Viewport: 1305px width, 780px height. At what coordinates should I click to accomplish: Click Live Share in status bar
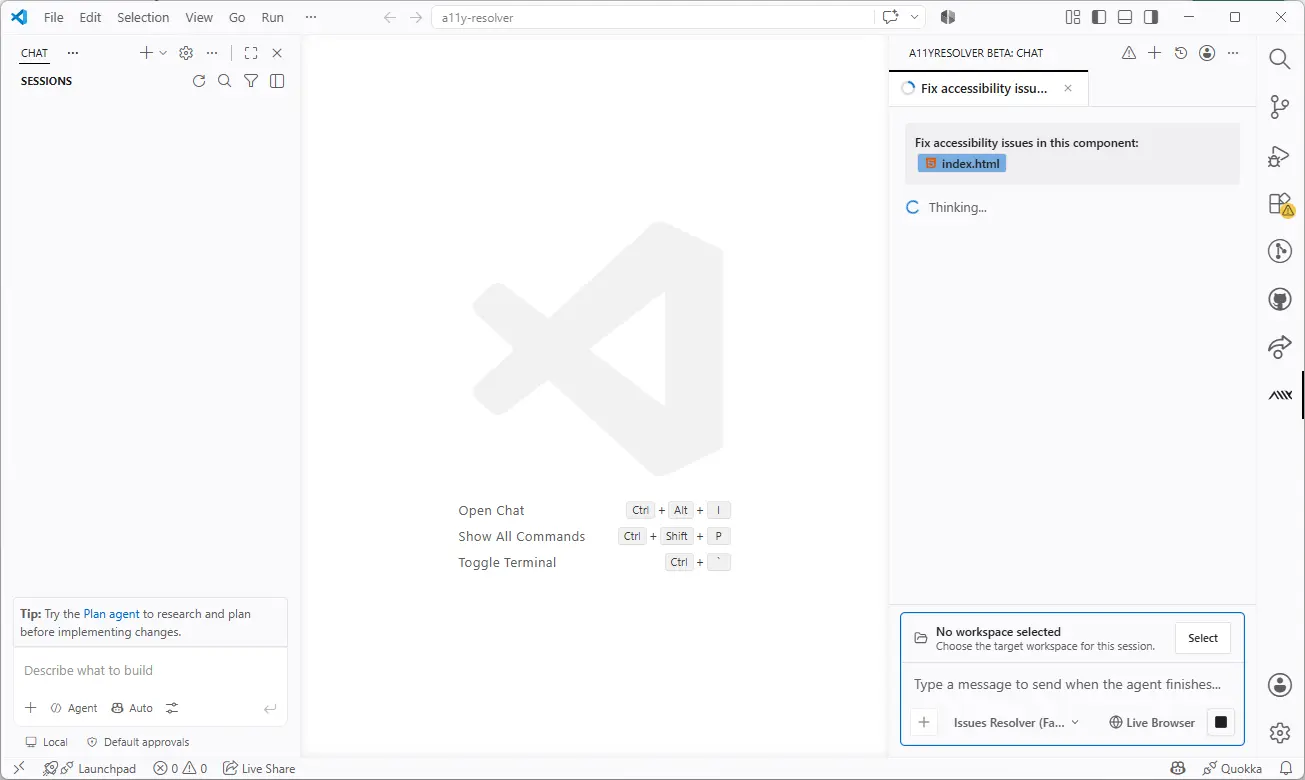click(259, 768)
